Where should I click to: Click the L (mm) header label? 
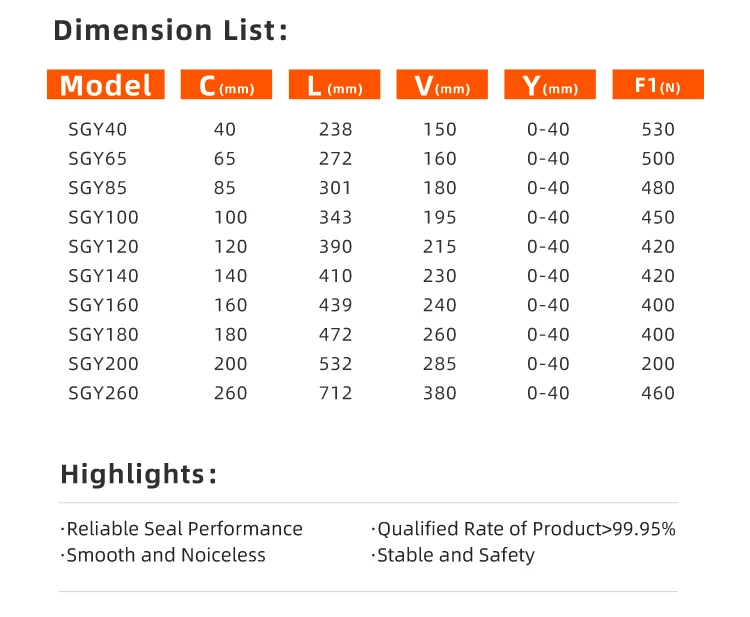click(x=334, y=85)
